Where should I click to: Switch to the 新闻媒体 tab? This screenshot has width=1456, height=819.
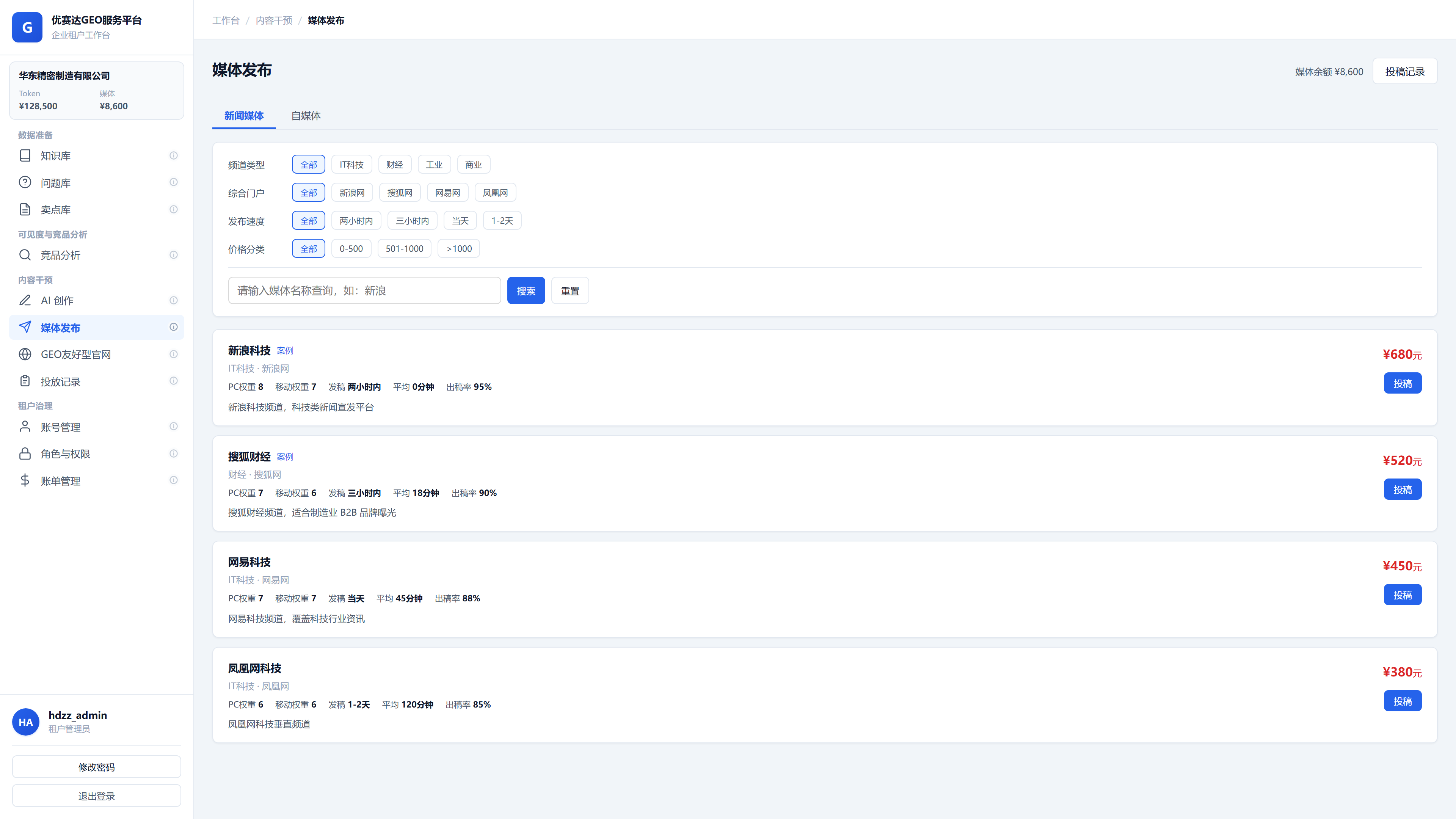coord(244,116)
